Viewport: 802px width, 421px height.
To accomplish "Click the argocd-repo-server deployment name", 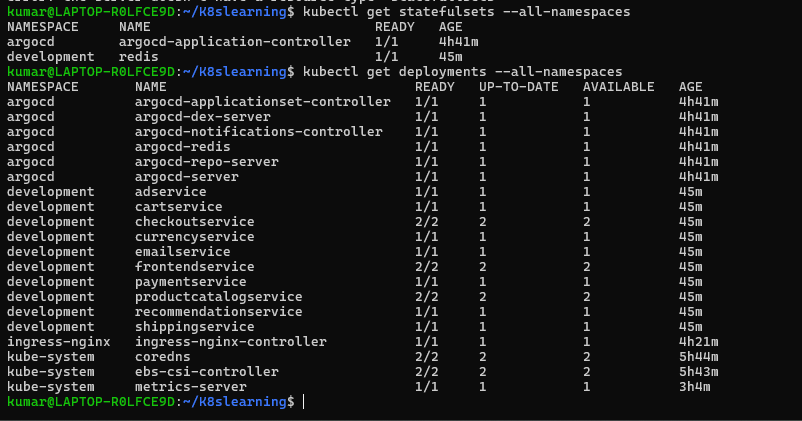I will (206, 162).
